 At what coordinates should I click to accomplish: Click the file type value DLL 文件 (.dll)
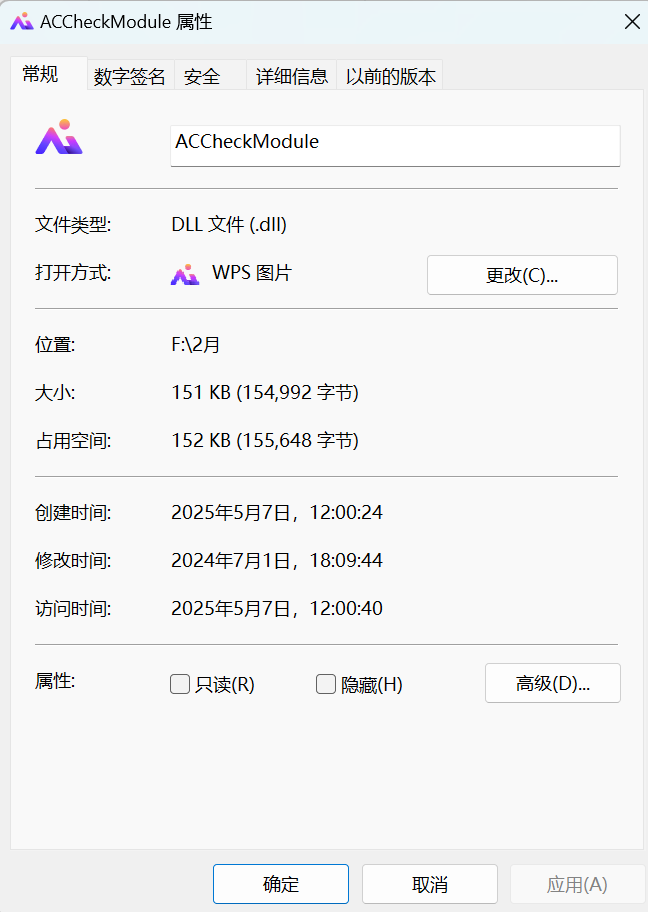point(229,225)
